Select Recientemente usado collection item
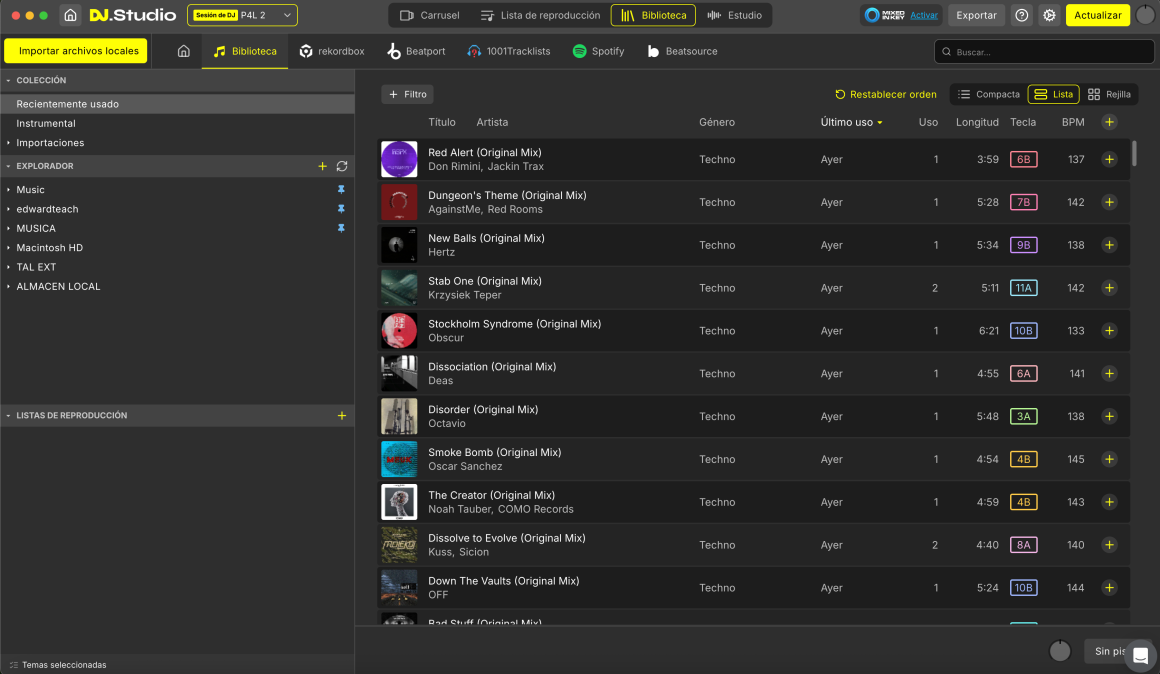 [x=178, y=104]
